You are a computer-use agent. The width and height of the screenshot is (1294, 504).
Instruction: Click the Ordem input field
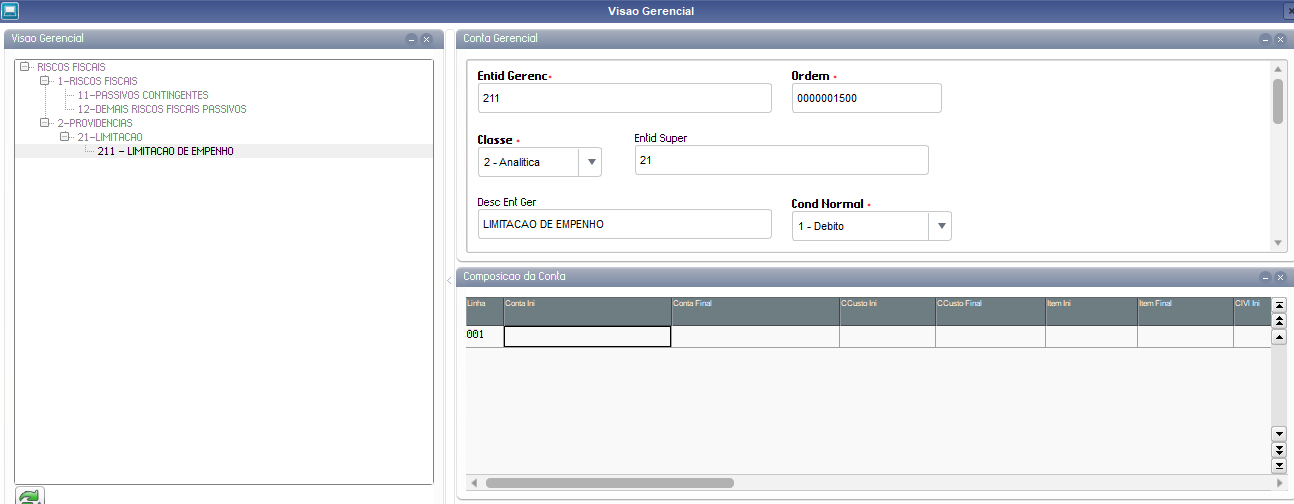[x=867, y=98]
